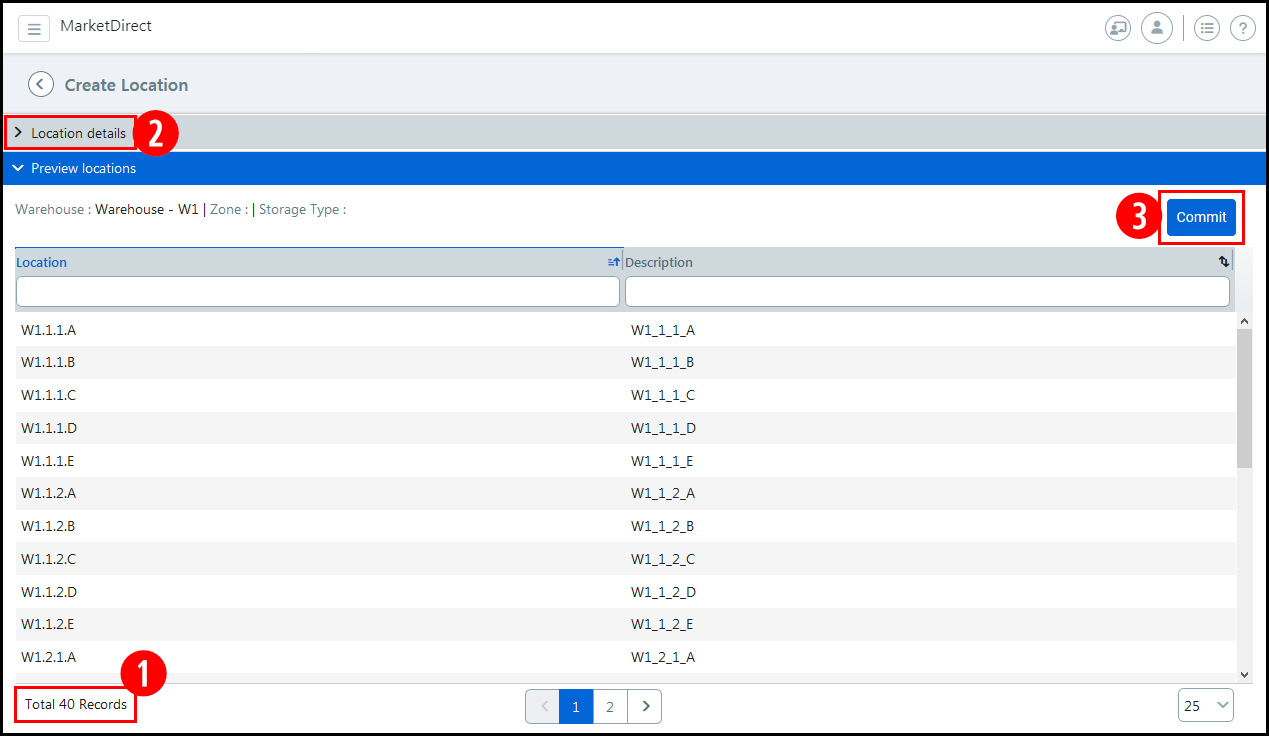Go to next page using right arrow
Viewport: 1269px width, 736px height.
click(645, 706)
